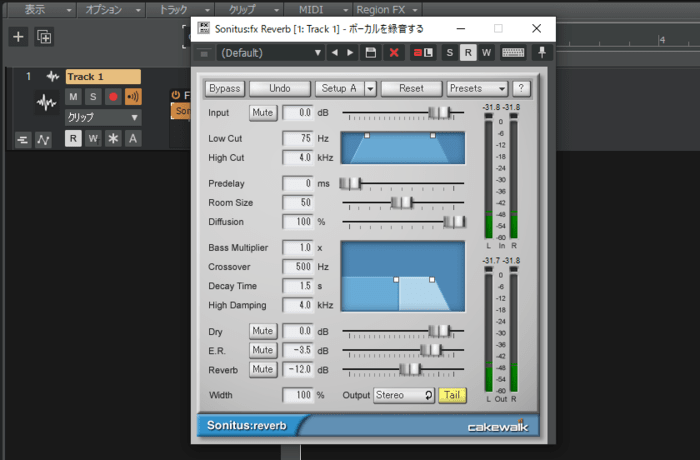Toggle the E.R. Mute button
This screenshot has width=700, height=460.
pos(262,350)
